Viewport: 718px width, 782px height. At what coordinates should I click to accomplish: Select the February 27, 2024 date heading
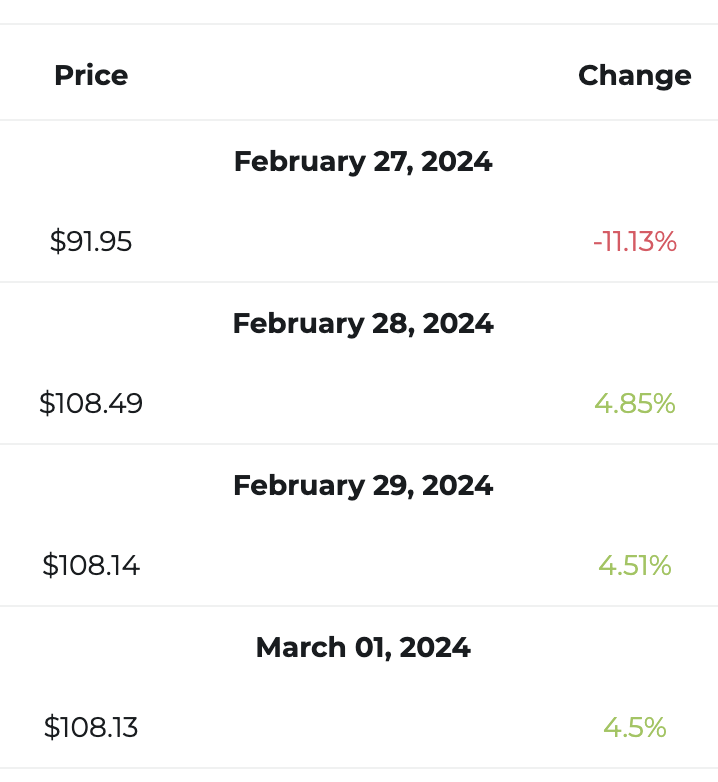tap(363, 162)
